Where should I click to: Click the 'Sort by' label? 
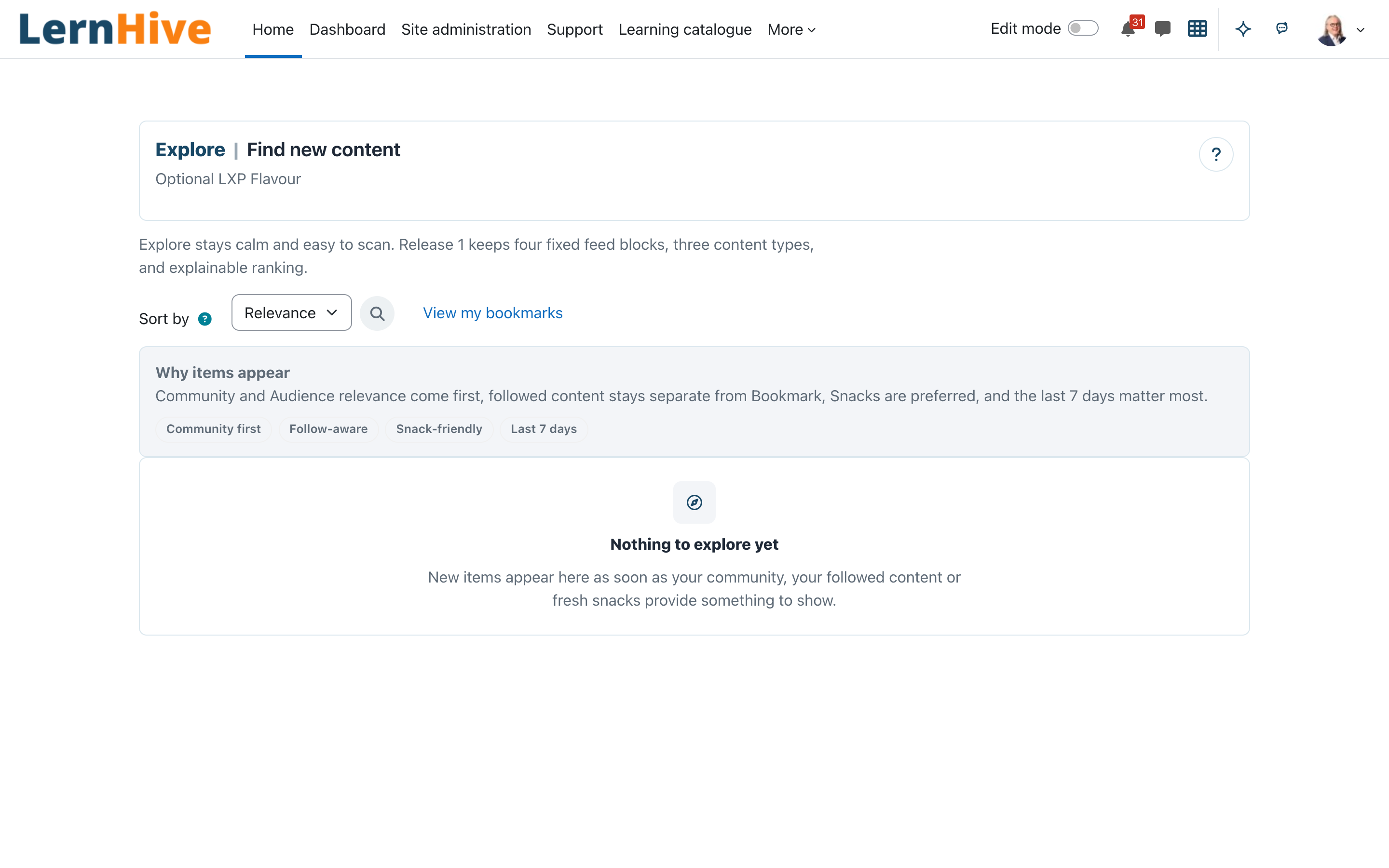coord(163,319)
